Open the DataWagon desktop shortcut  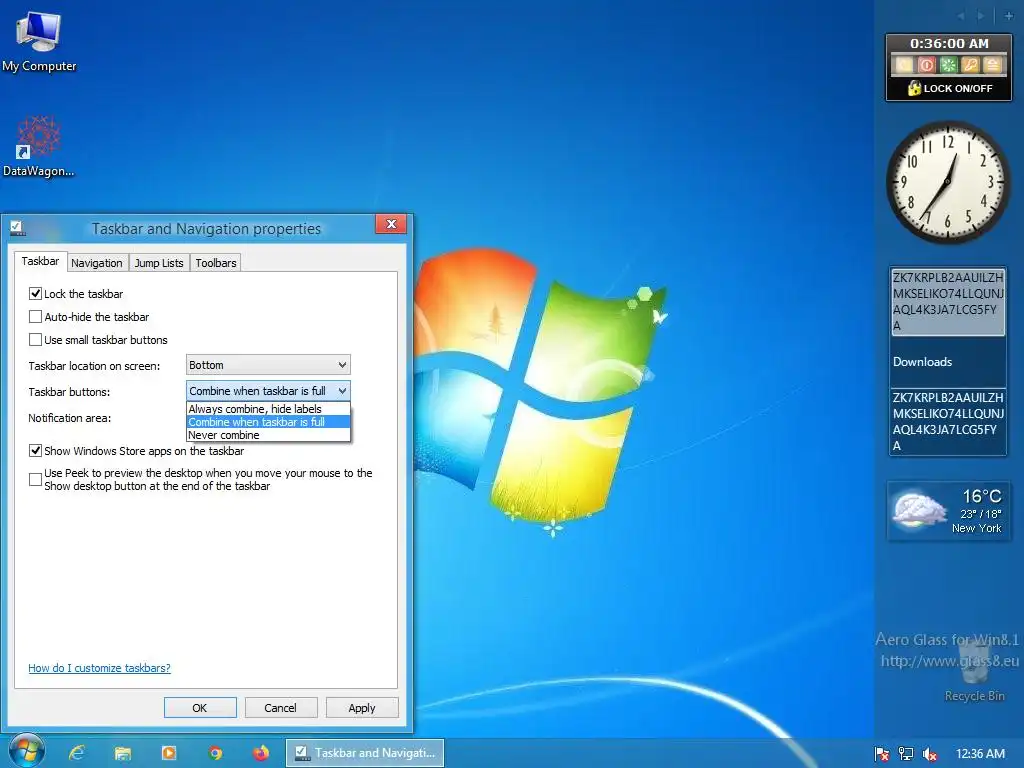click(x=39, y=146)
